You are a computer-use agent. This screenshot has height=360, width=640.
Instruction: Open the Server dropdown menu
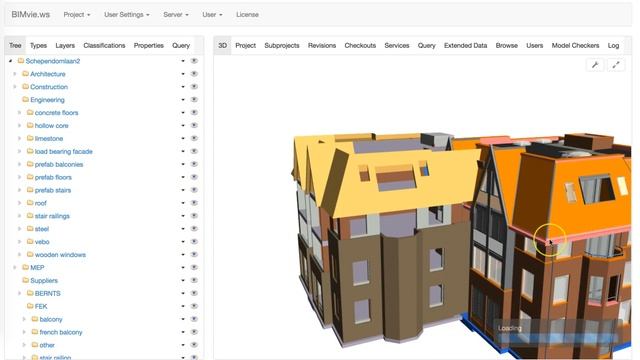click(x=176, y=14)
